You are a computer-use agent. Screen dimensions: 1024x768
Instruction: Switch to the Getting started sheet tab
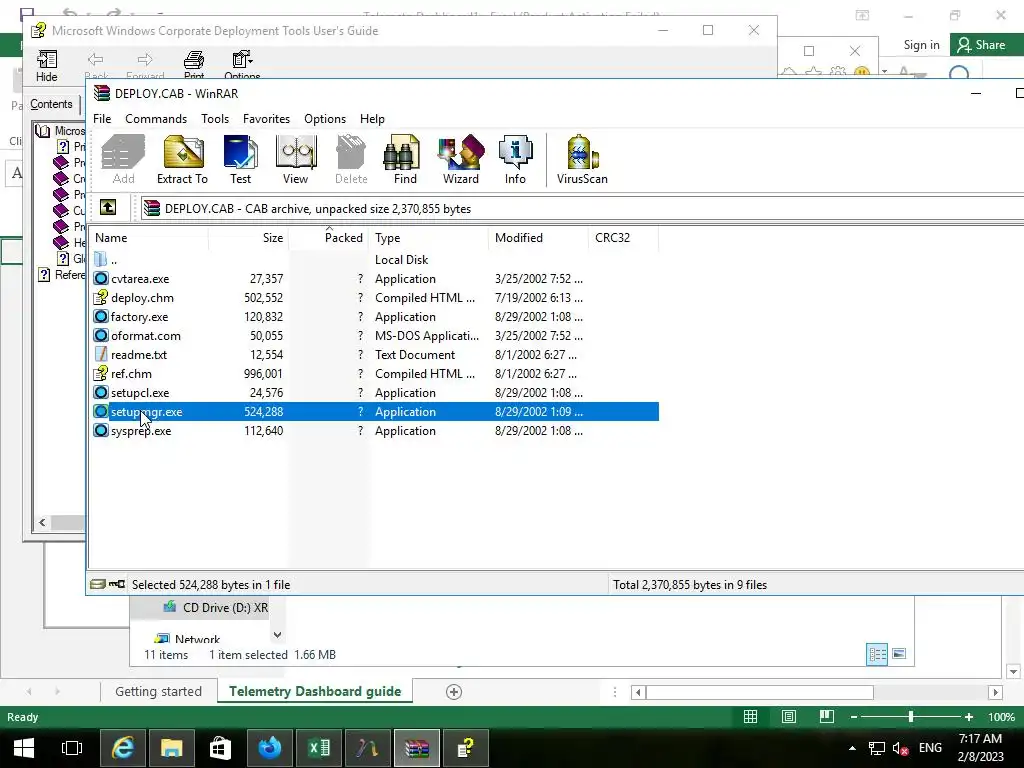[159, 692]
